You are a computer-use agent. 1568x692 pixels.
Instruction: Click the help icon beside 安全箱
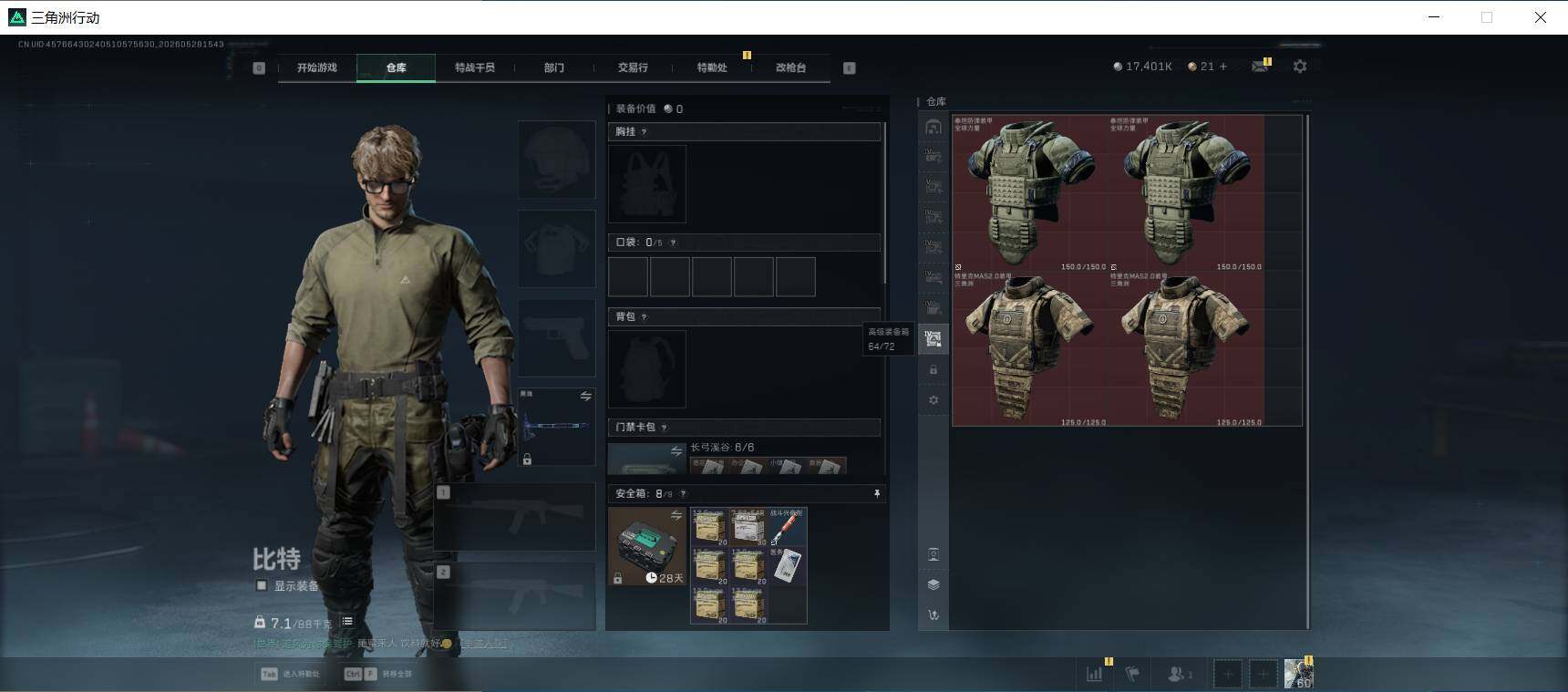[683, 493]
